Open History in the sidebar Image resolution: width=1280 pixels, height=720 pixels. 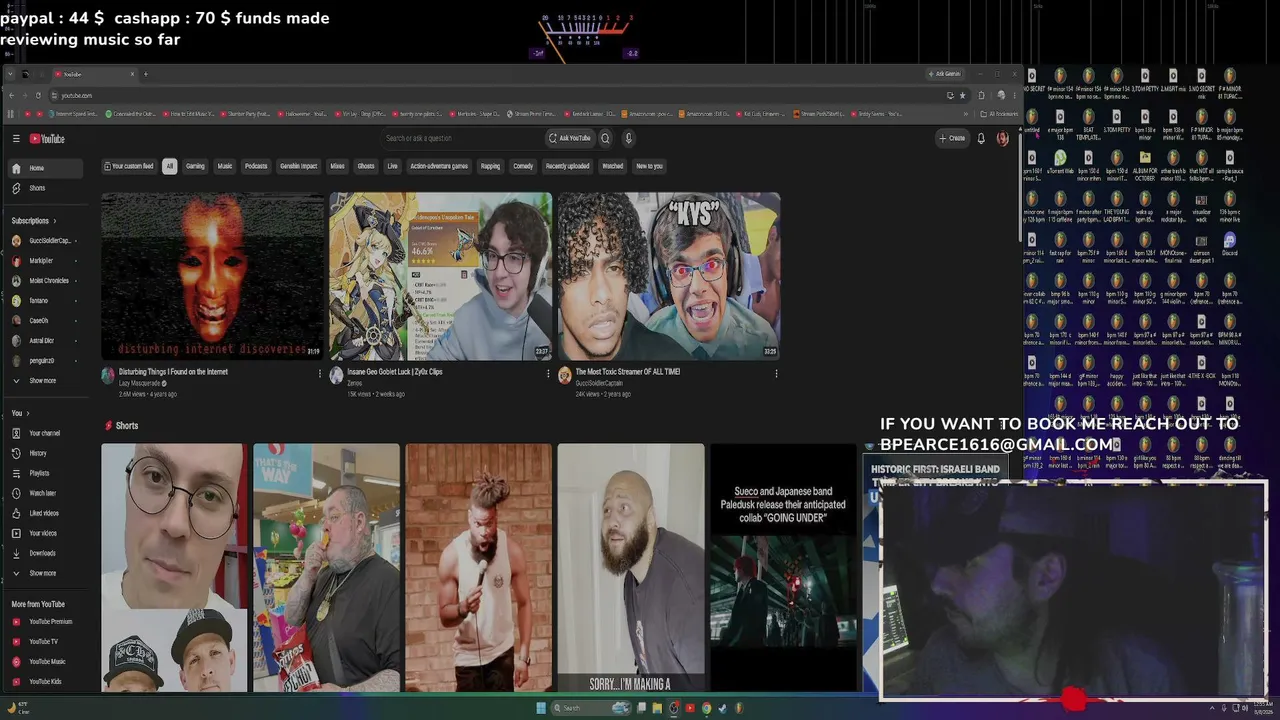point(46,453)
